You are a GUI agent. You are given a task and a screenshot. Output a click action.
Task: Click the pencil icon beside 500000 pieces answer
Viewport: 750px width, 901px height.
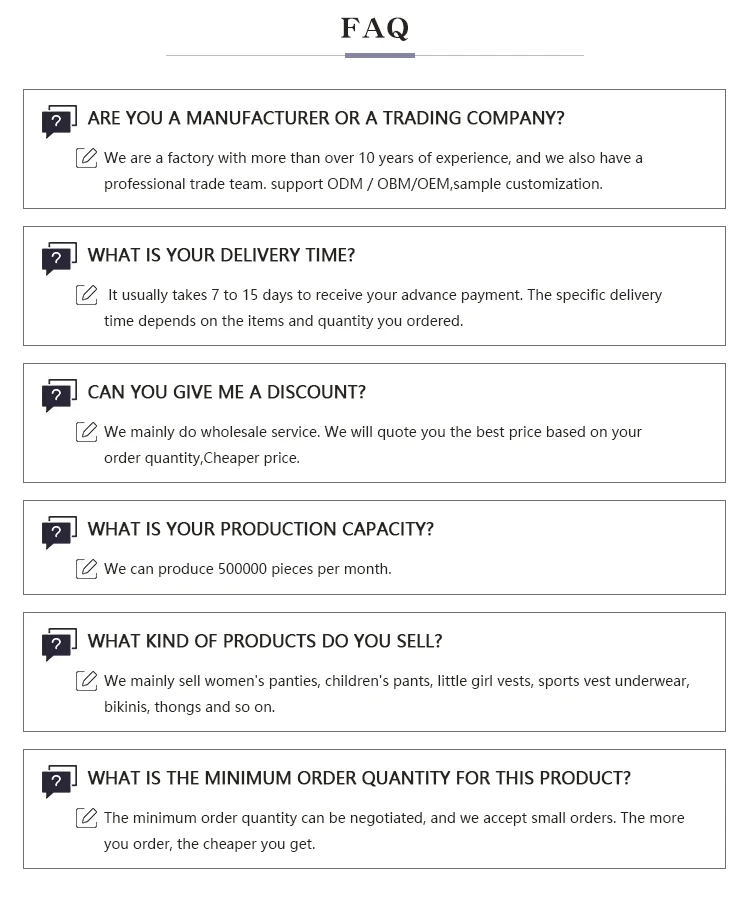87,569
